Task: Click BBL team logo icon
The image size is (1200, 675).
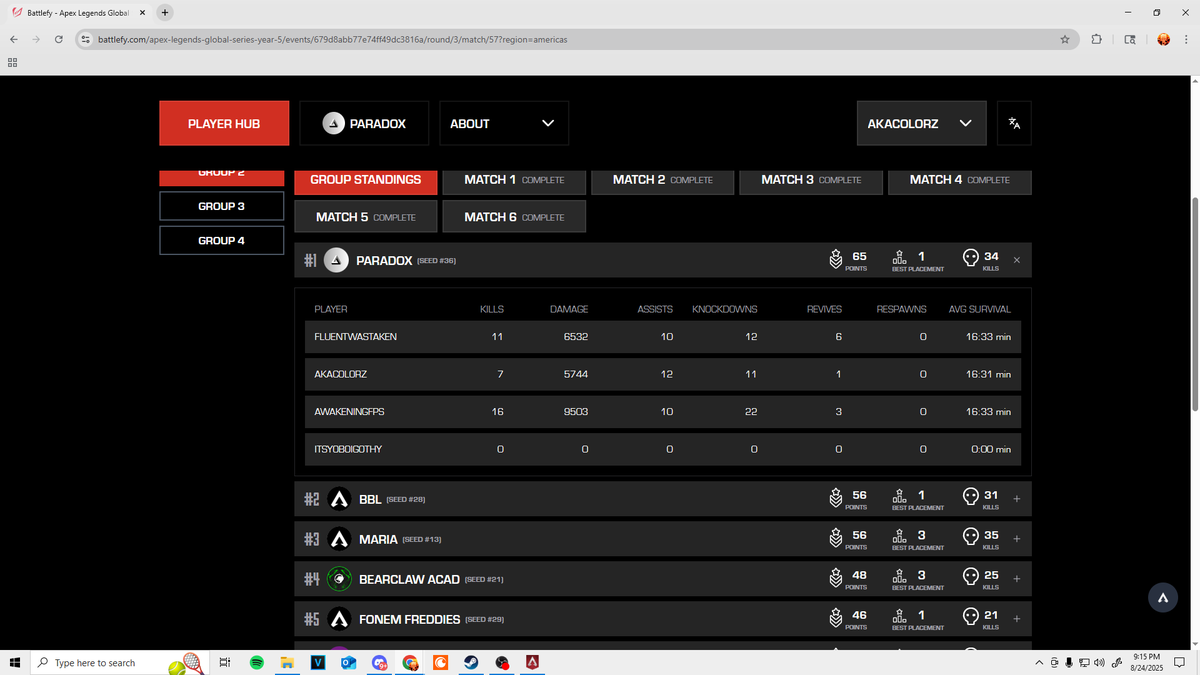Action: point(339,499)
